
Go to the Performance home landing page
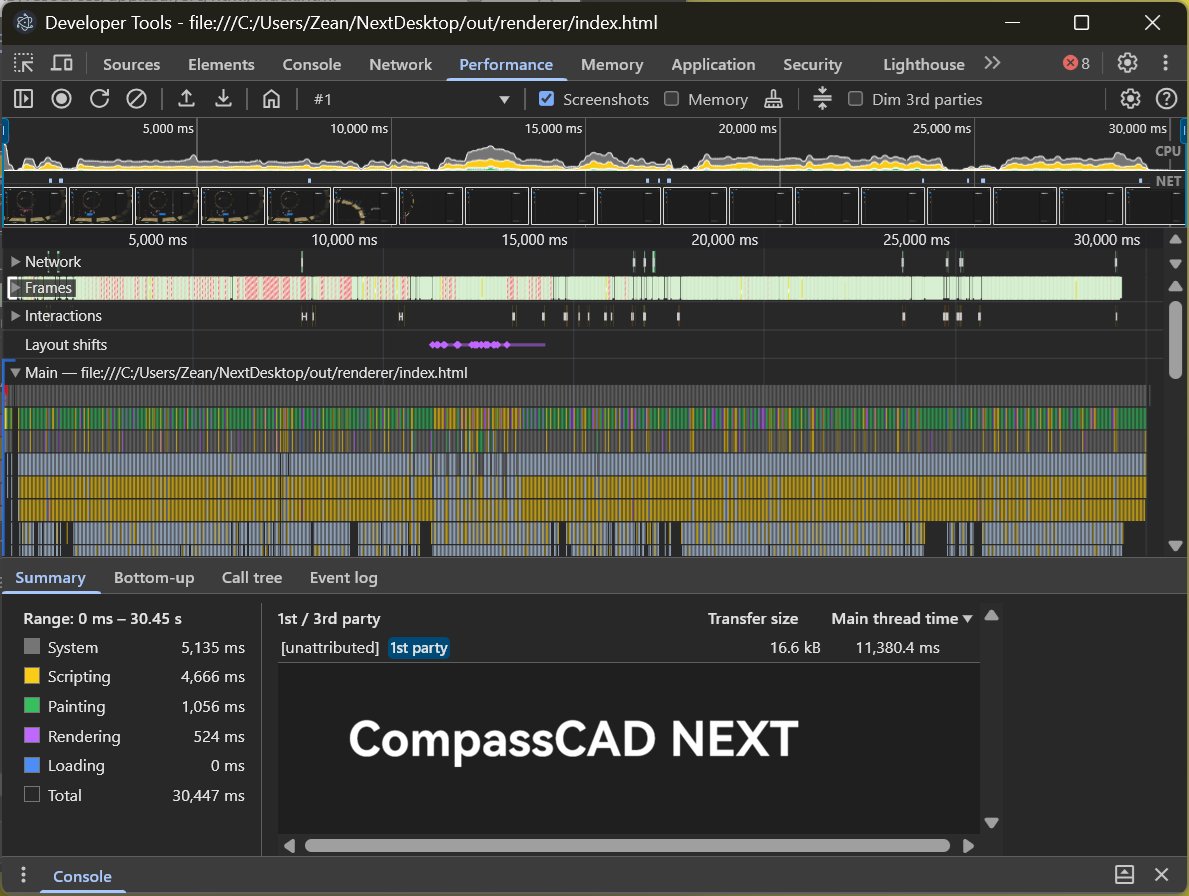tap(271, 99)
